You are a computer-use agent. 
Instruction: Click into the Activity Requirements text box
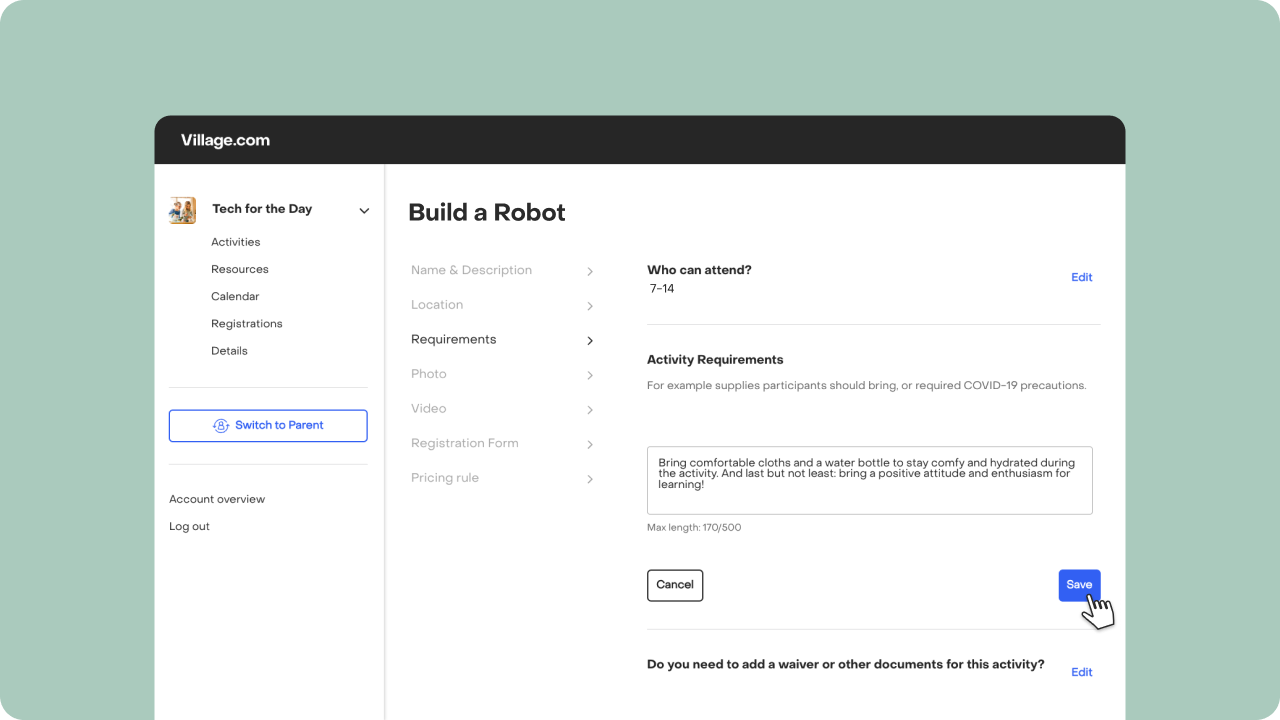coord(870,480)
